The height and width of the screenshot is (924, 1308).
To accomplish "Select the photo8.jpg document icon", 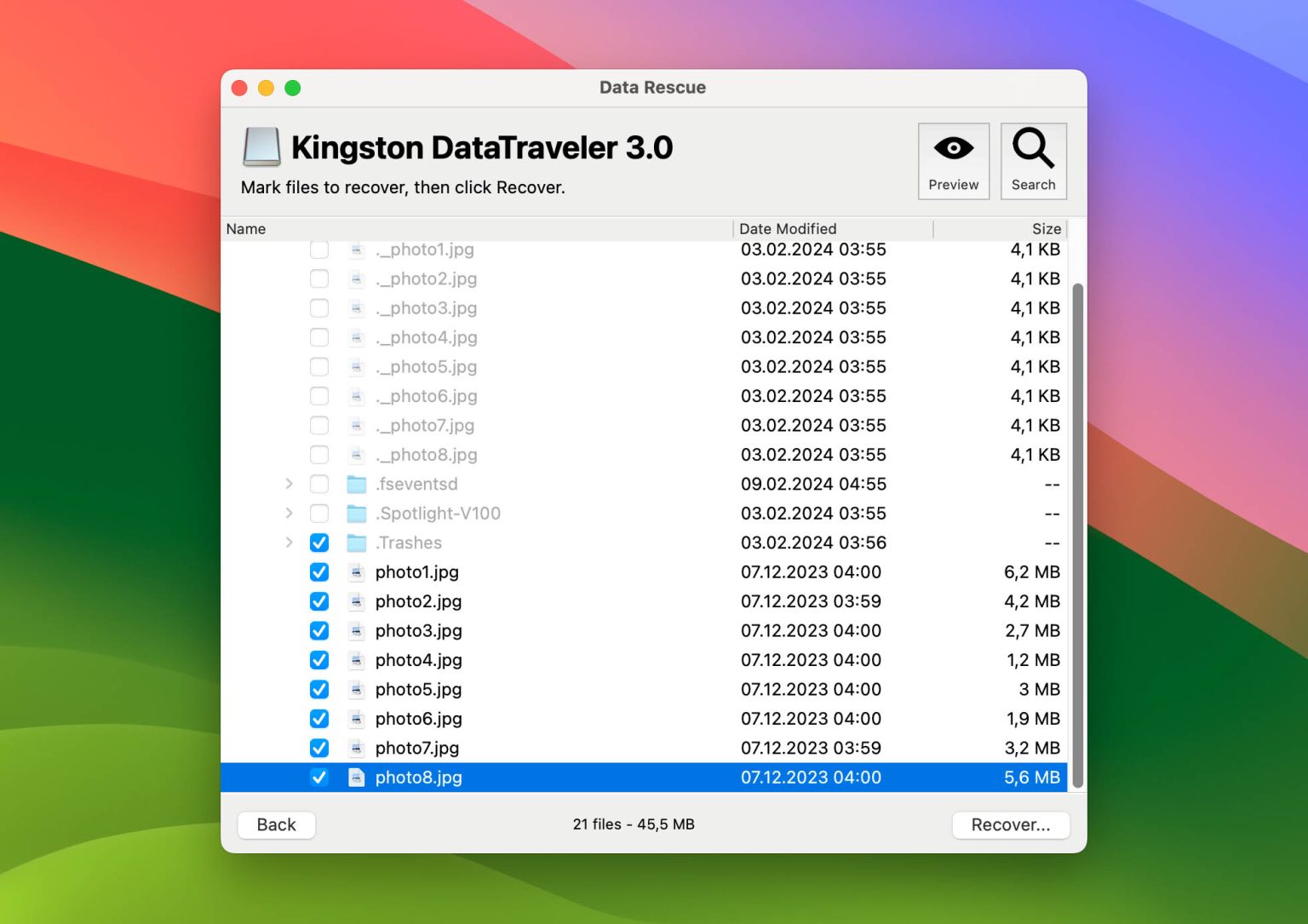I will click(x=356, y=777).
